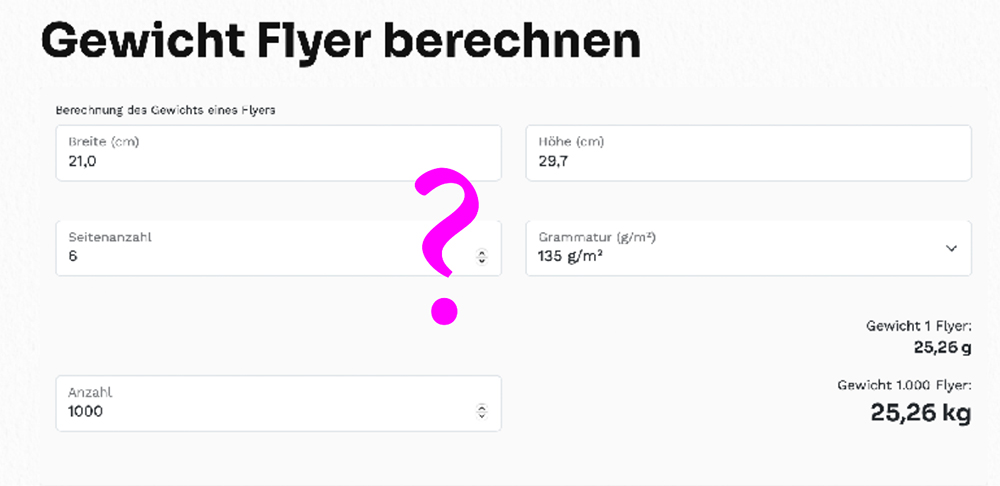Click the 29,7 height value
Viewport: 1000px width, 486px height.
[553, 161]
